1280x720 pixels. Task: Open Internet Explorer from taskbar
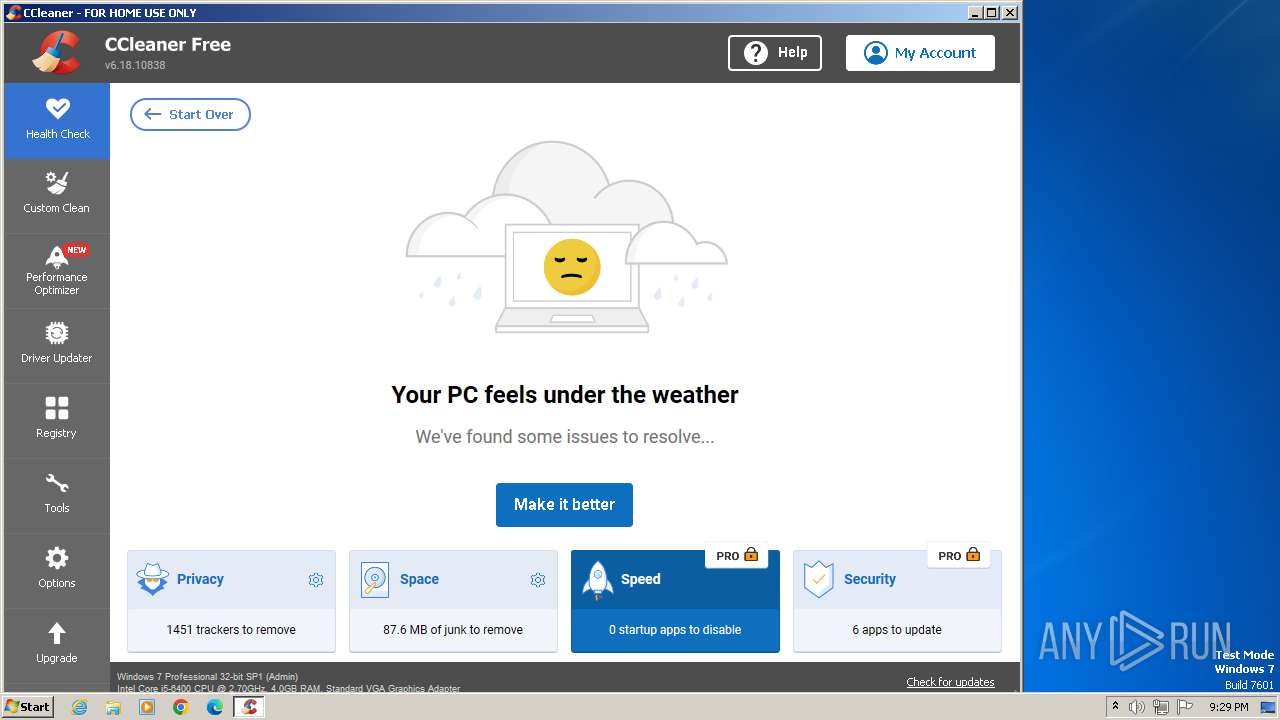pyautogui.click(x=79, y=707)
